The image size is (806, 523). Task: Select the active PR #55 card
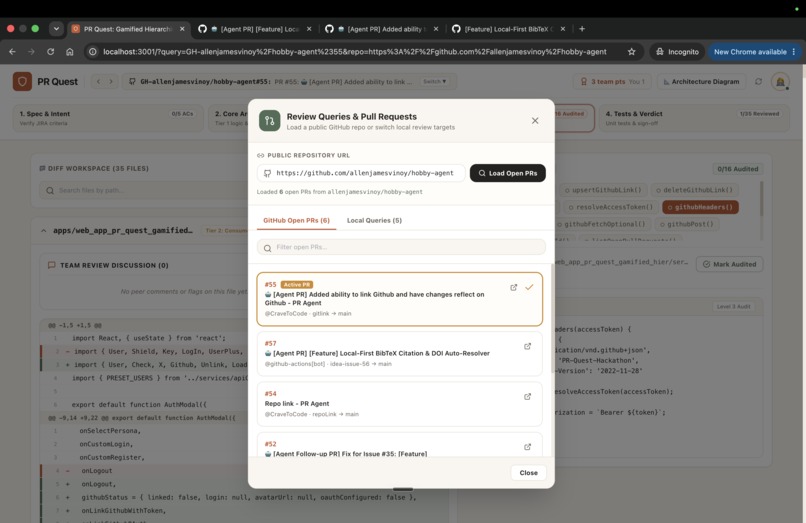399,299
